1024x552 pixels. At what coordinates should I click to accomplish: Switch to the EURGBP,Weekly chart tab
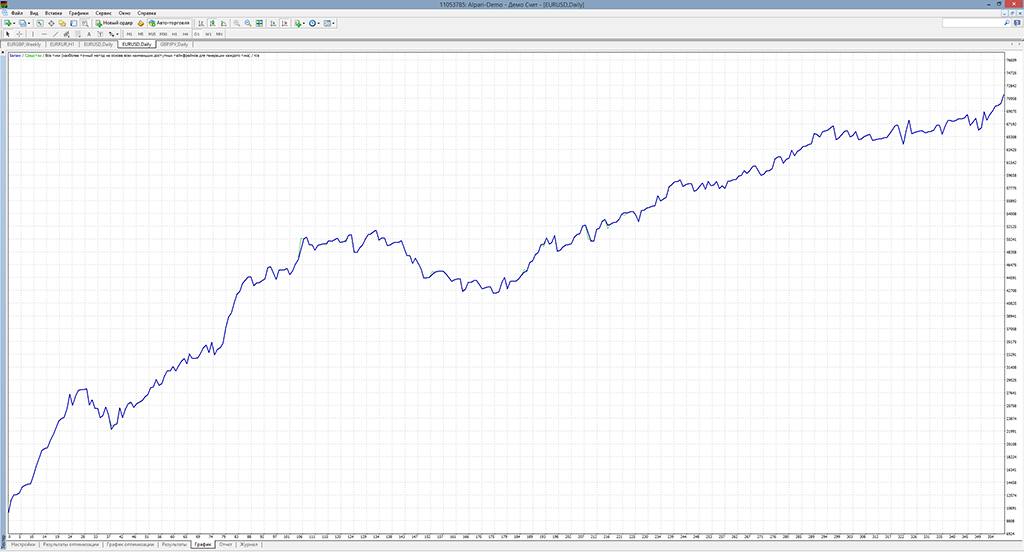[24, 44]
